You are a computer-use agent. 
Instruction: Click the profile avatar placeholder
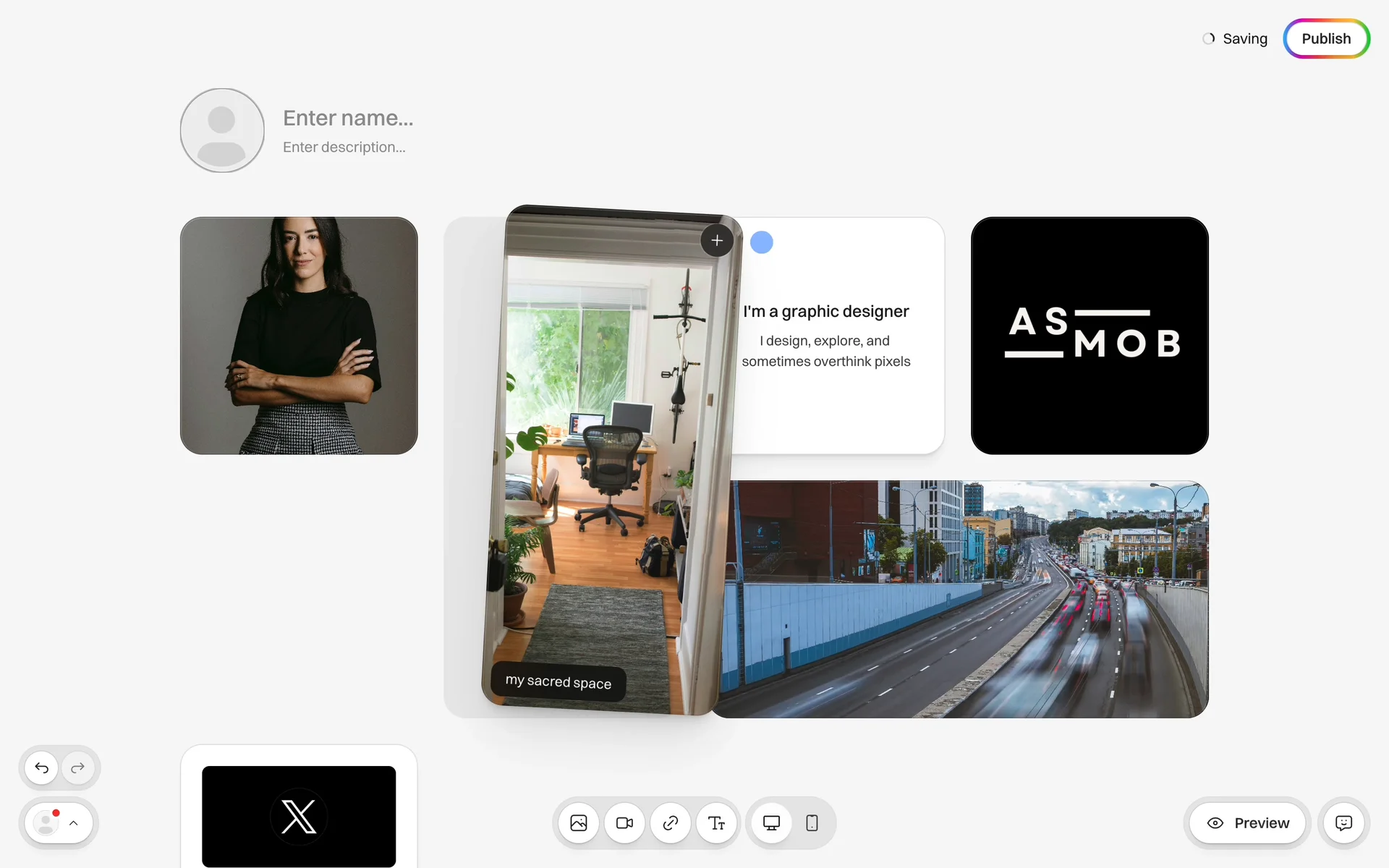(x=222, y=130)
